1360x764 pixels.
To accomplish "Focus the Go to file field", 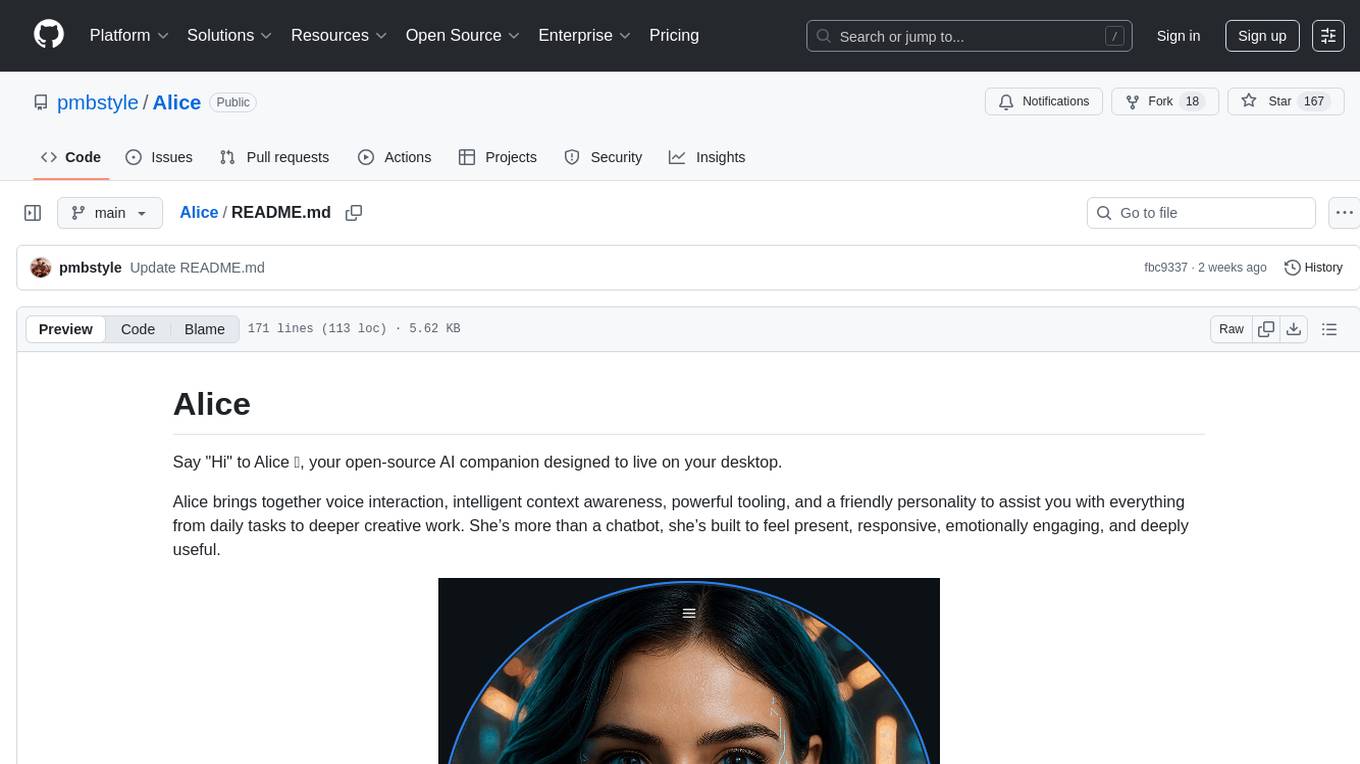I will 1201,213.
